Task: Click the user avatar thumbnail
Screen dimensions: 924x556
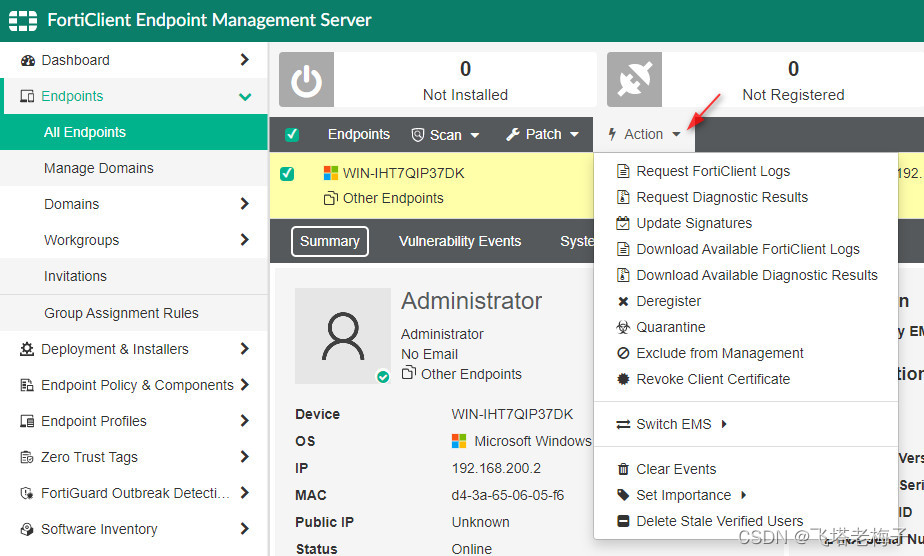Action: click(x=342, y=336)
